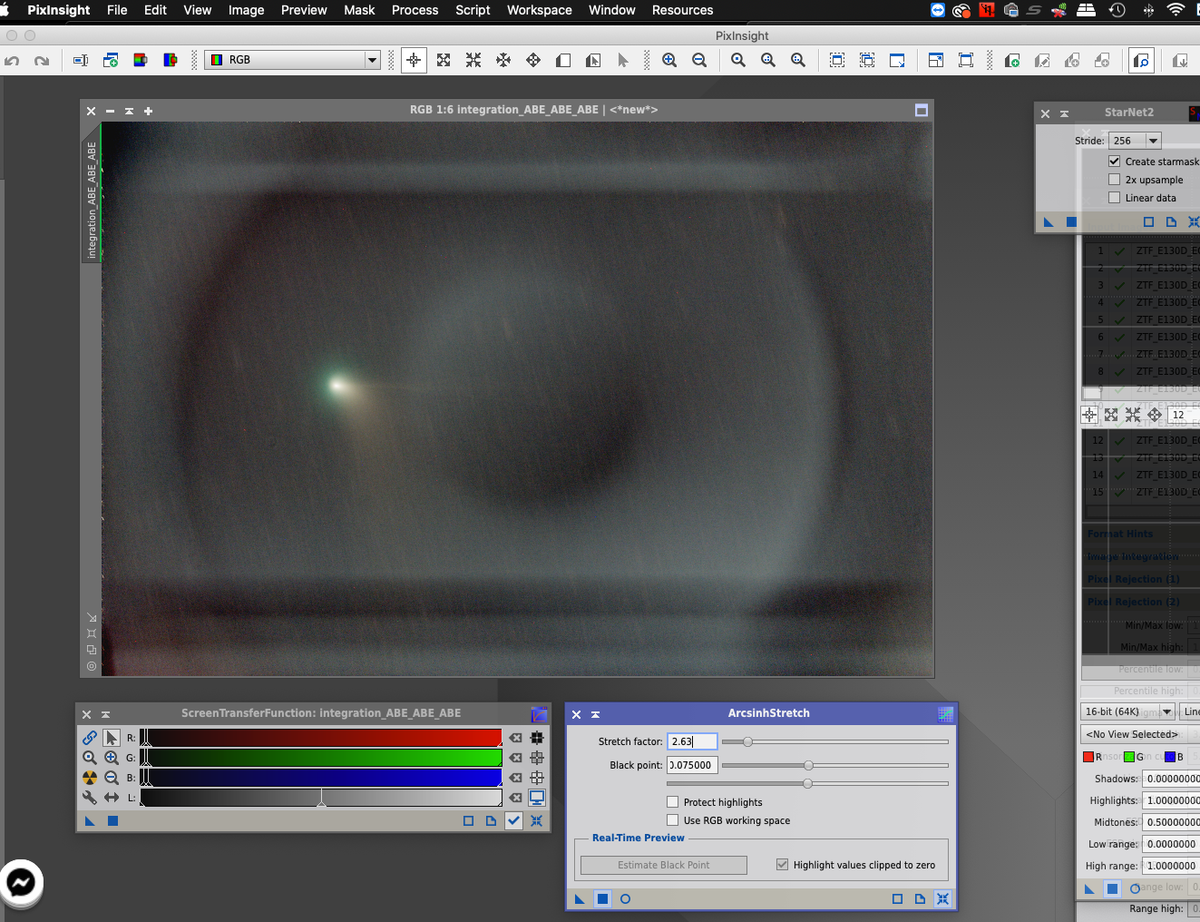
Task: Open the Process menu
Action: (415, 10)
